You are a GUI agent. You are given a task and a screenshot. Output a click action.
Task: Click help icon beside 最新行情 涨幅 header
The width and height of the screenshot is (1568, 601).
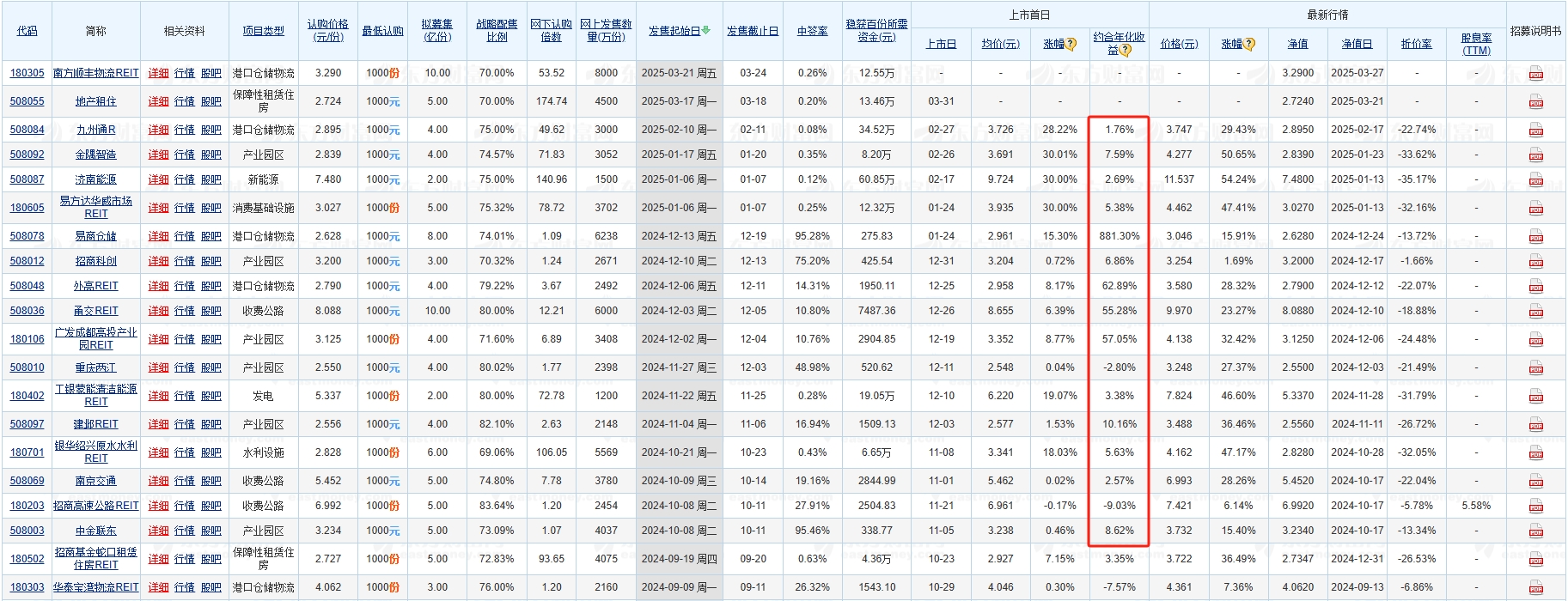[1249, 44]
